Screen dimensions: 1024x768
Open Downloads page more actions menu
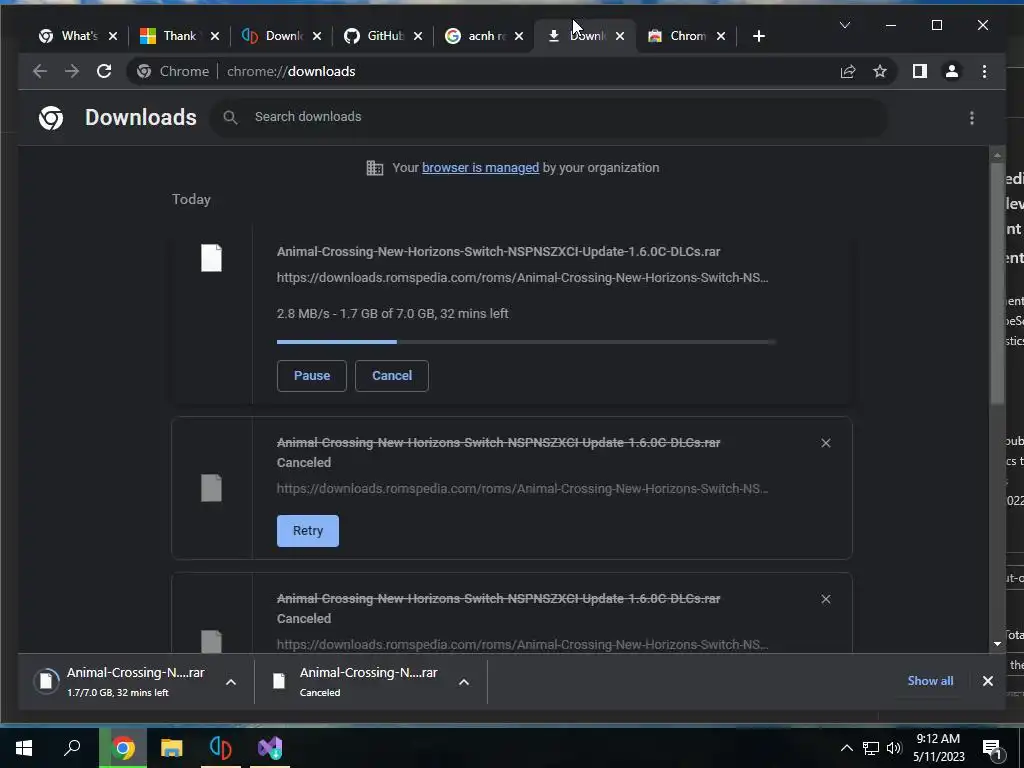(972, 118)
